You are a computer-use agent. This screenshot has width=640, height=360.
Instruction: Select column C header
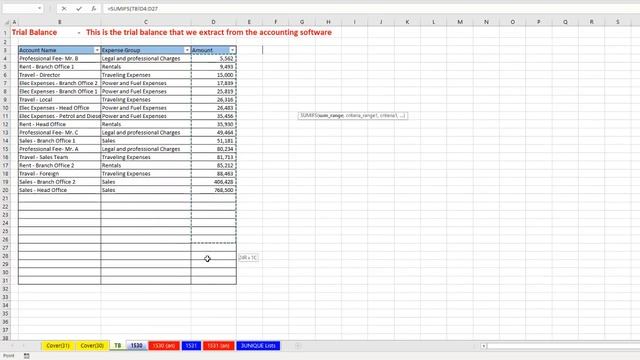coord(146,22)
